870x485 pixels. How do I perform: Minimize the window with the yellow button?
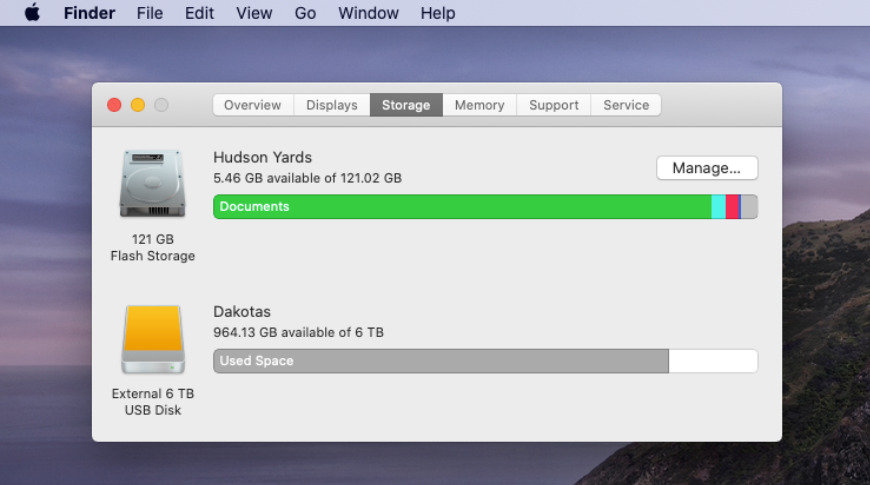pos(138,105)
